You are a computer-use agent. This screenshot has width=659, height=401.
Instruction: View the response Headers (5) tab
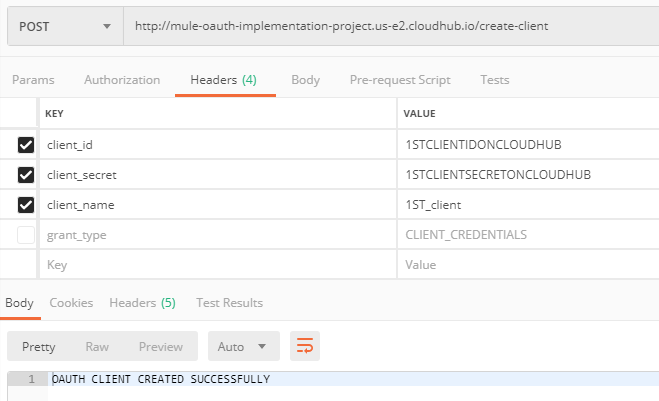tap(142, 302)
